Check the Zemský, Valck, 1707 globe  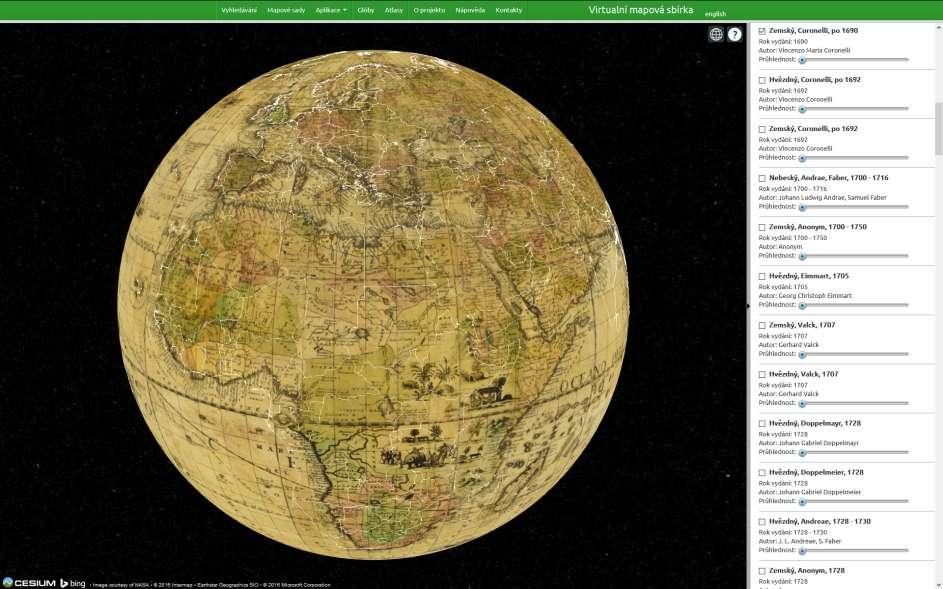click(x=762, y=325)
